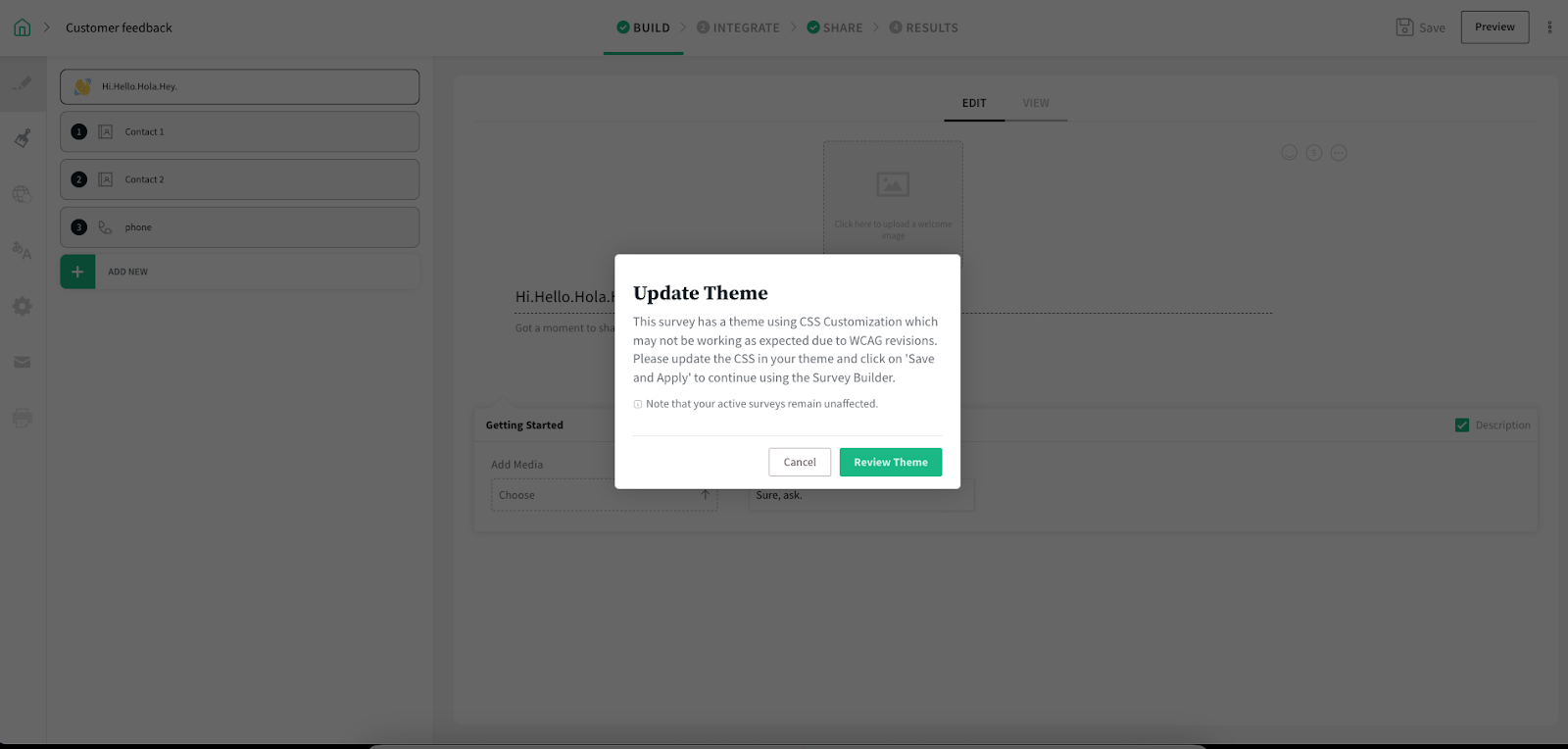Click the Review Theme button
Screen dimensions: 1568x749
pyautogui.click(x=890, y=462)
